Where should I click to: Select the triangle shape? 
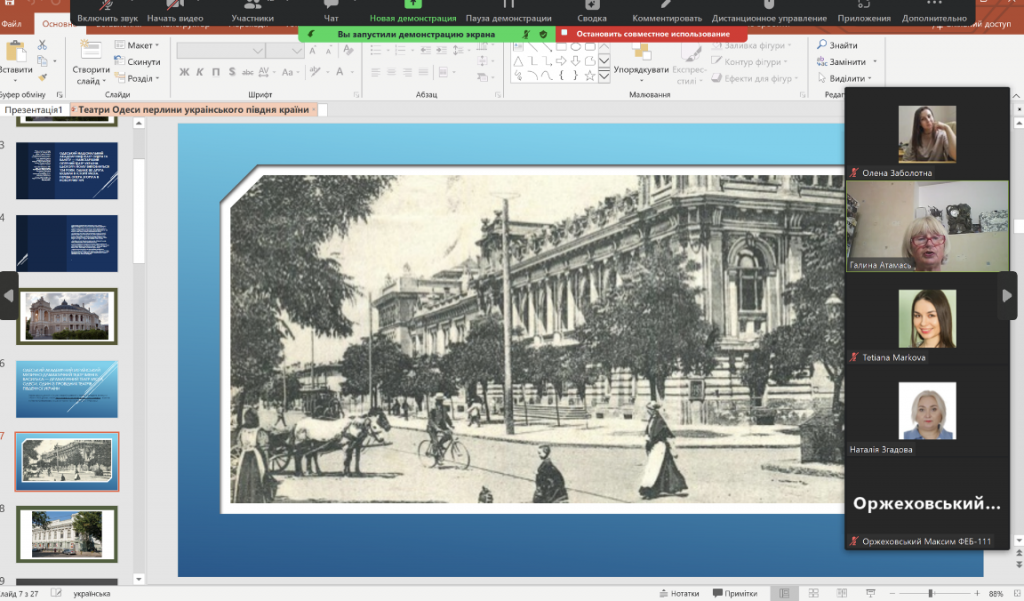point(518,61)
